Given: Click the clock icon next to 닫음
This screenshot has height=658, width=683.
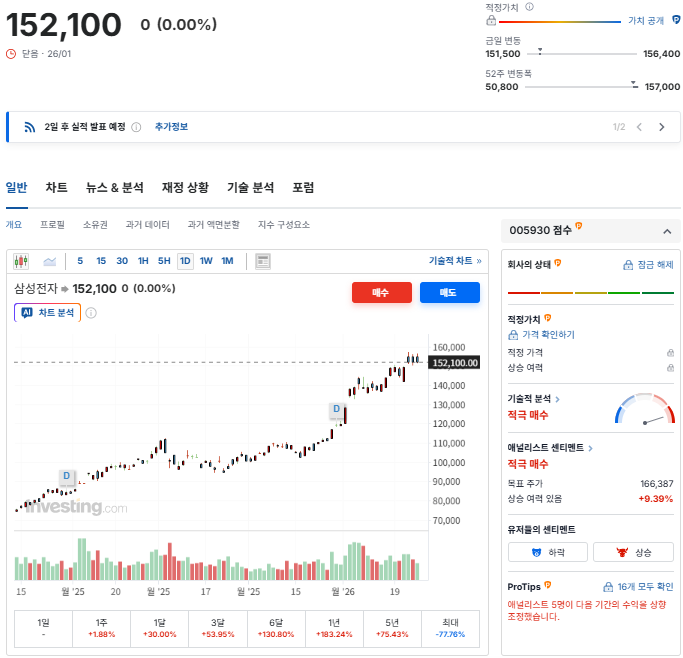Looking at the screenshot, I should click(11, 54).
